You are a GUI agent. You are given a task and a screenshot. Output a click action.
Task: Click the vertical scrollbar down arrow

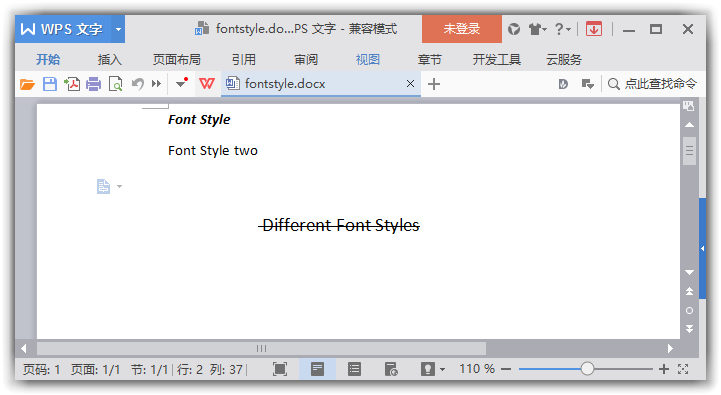(689, 272)
